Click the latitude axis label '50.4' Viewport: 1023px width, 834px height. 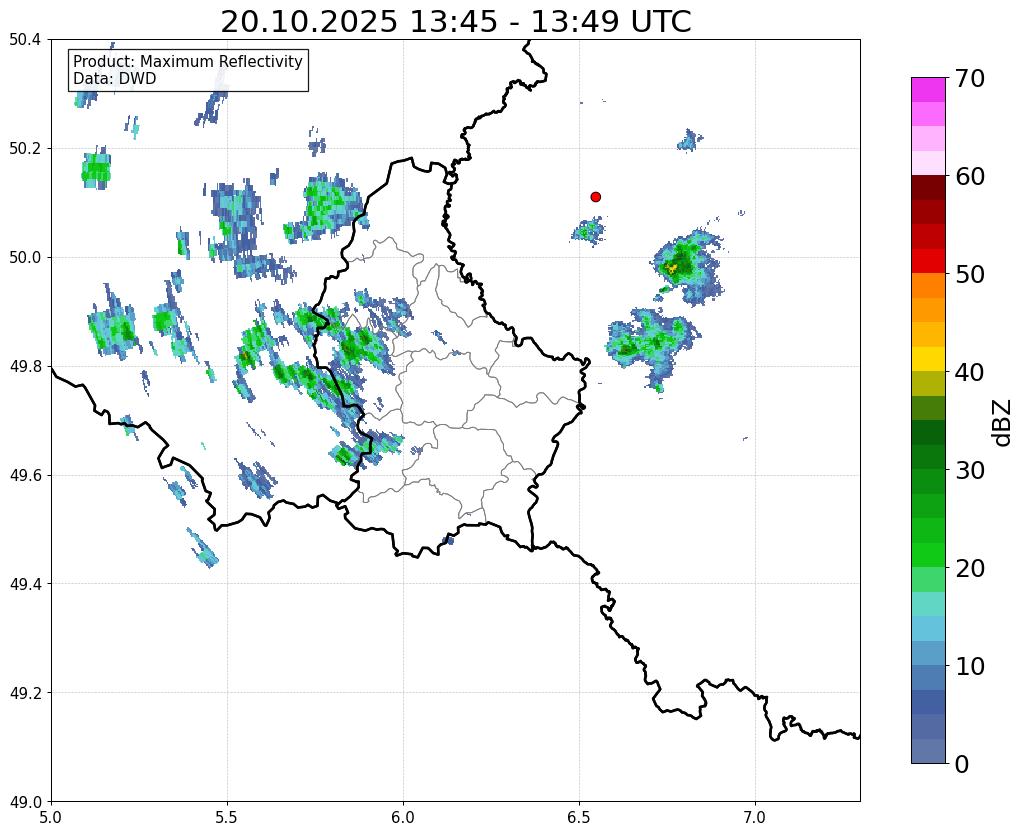pyautogui.click(x=25, y=40)
